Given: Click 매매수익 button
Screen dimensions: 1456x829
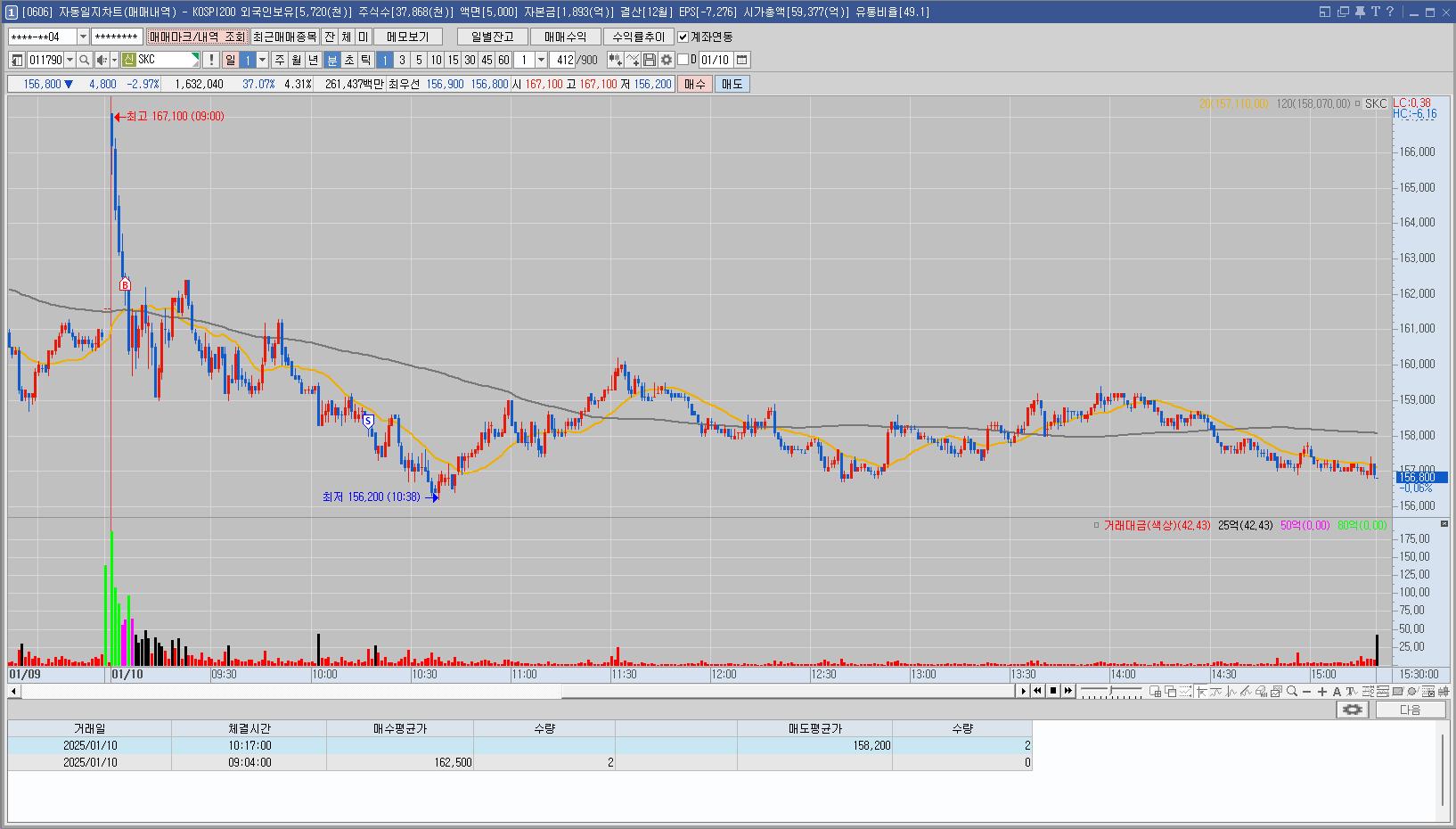Looking at the screenshot, I should (565, 37).
